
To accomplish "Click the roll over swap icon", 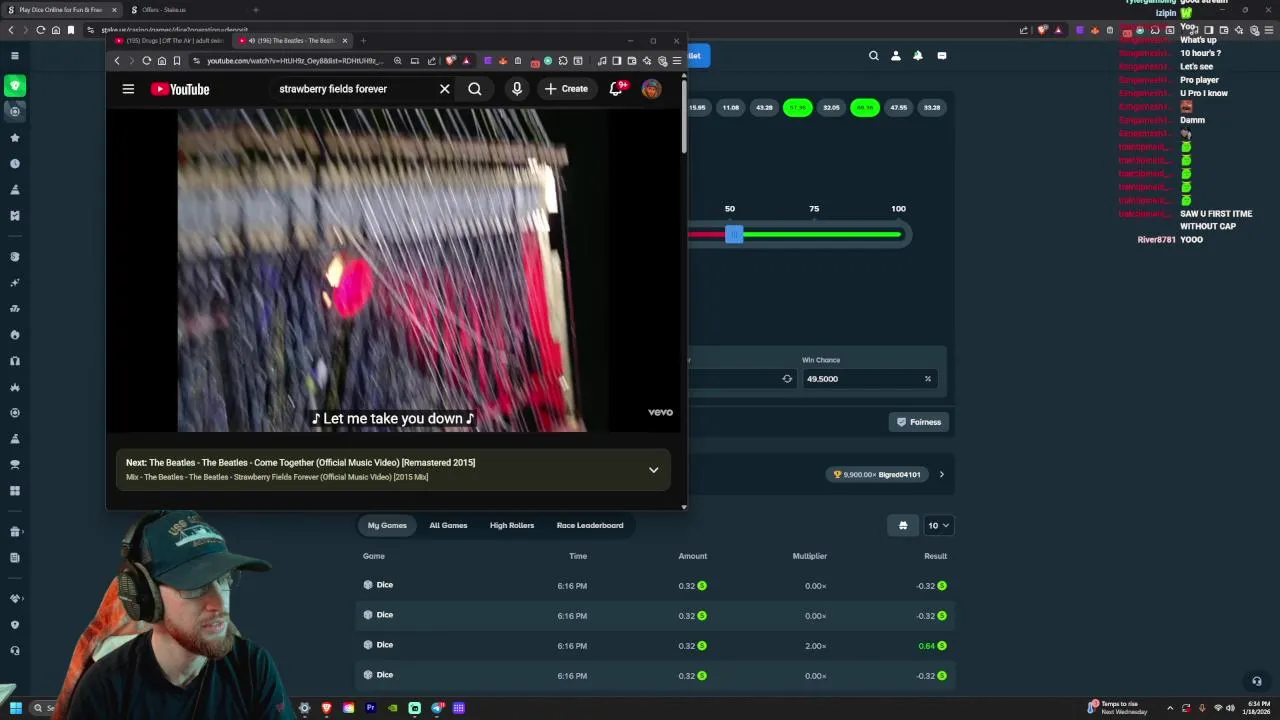I will (x=787, y=379).
